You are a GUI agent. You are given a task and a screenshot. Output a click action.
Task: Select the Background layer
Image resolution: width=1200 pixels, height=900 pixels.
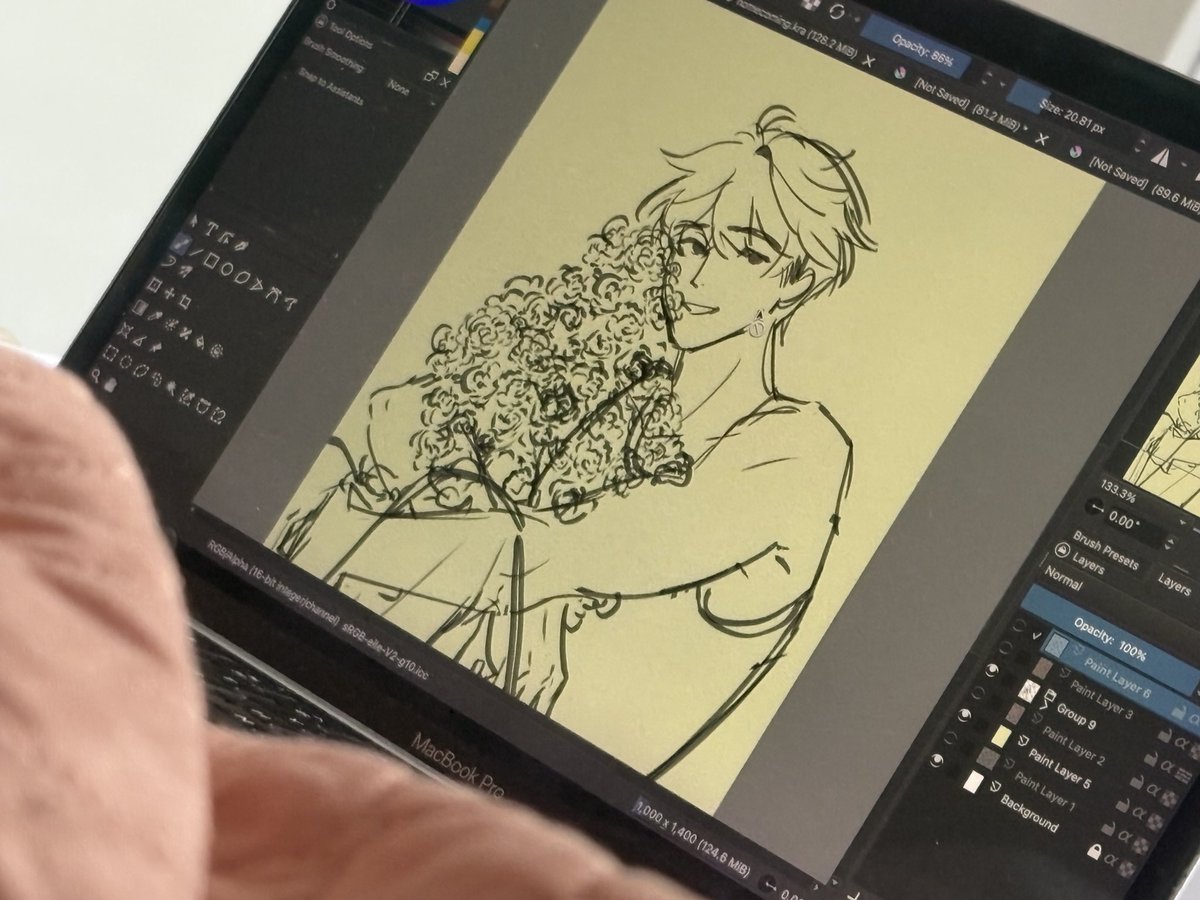pos(1029,814)
